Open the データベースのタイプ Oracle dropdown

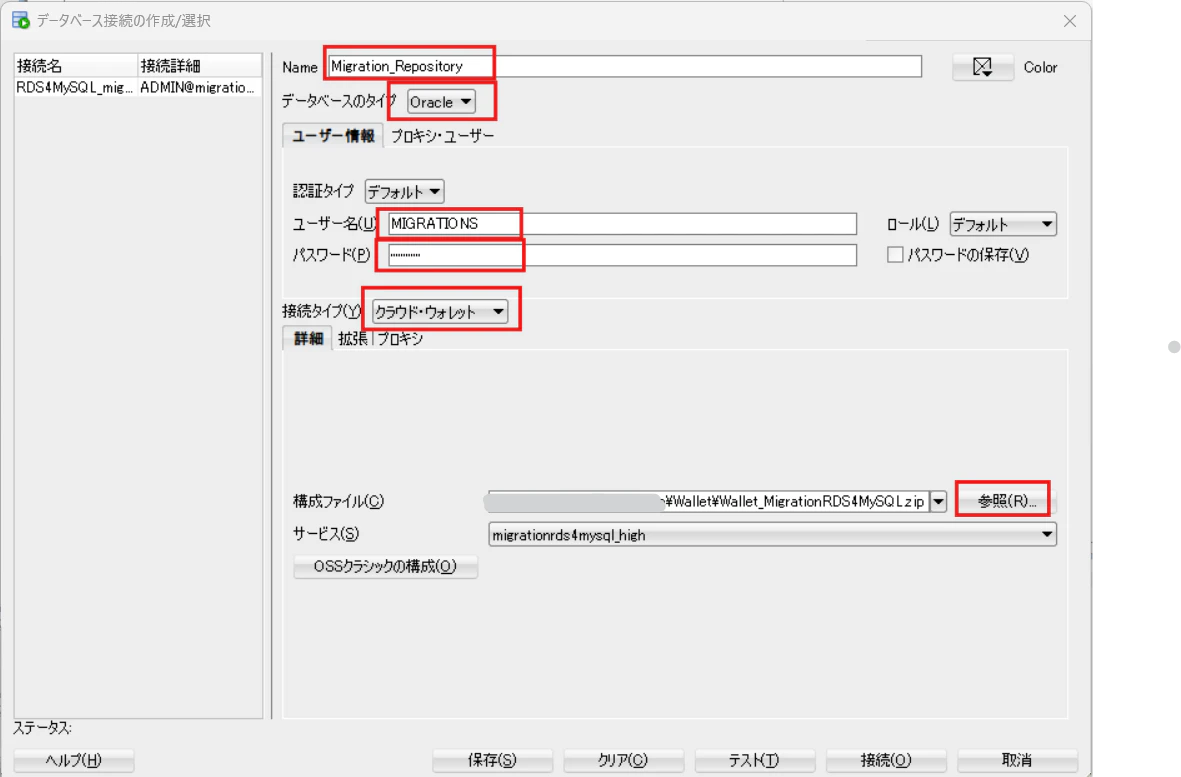(x=441, y=102)
